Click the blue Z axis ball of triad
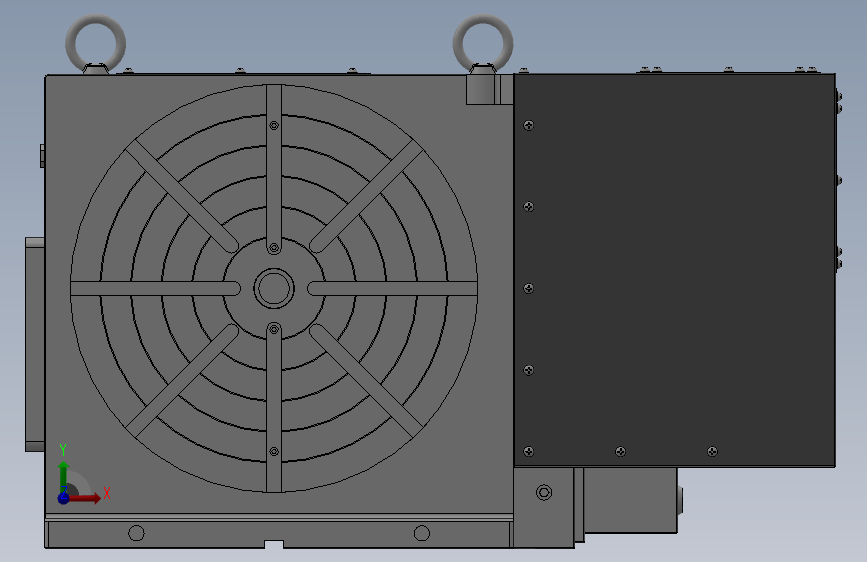 click(64, 498)
